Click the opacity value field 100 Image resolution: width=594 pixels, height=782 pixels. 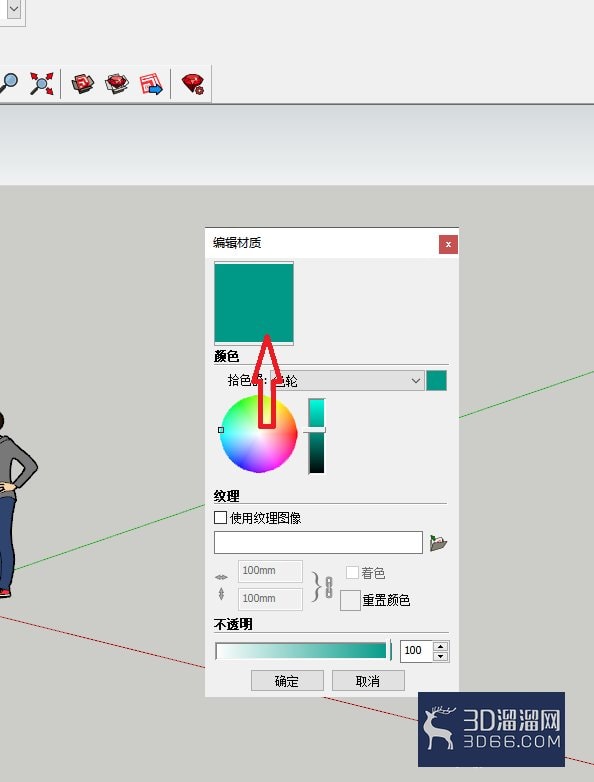coord(416,651)
